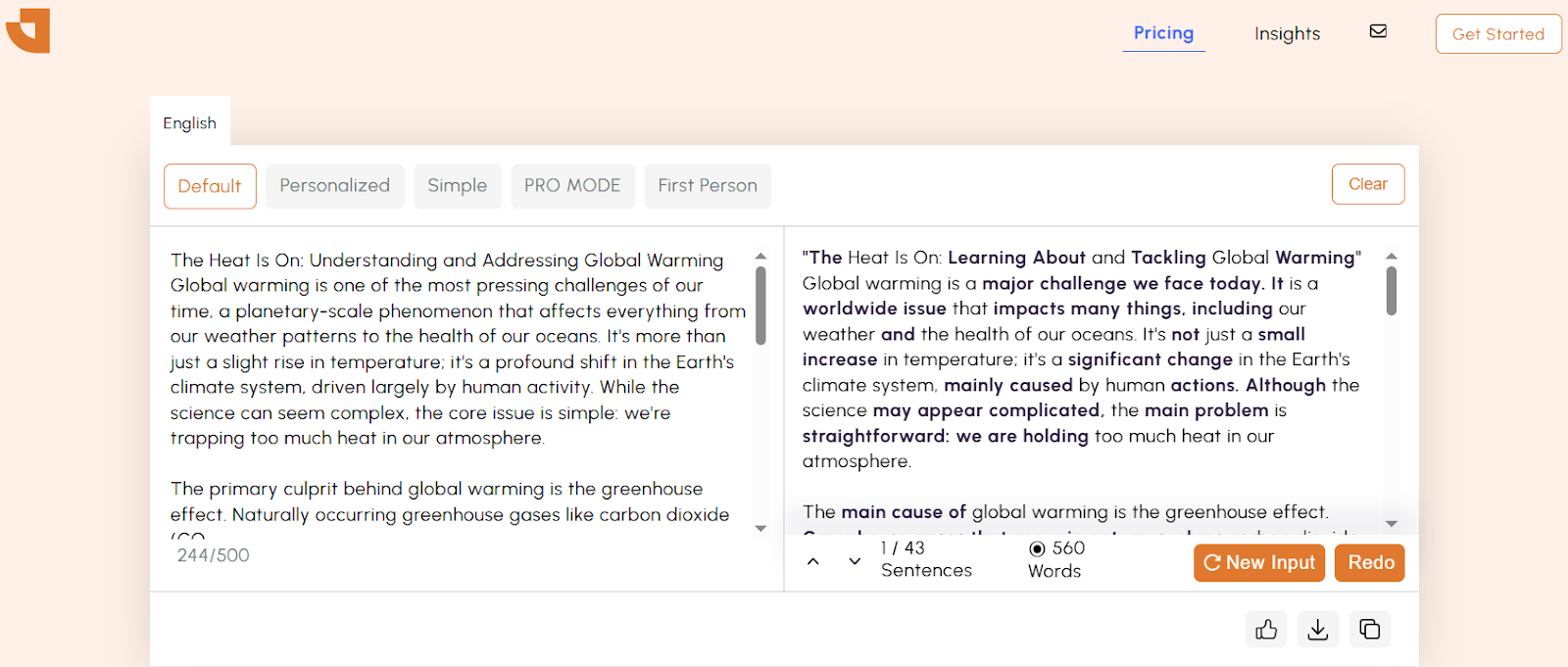Select the Default mode

click(x=210, y=186)
